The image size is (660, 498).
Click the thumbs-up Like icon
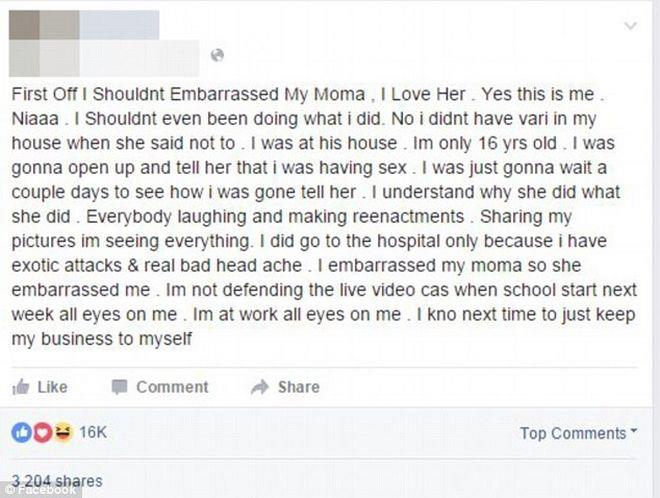click(x=21, y=387)
